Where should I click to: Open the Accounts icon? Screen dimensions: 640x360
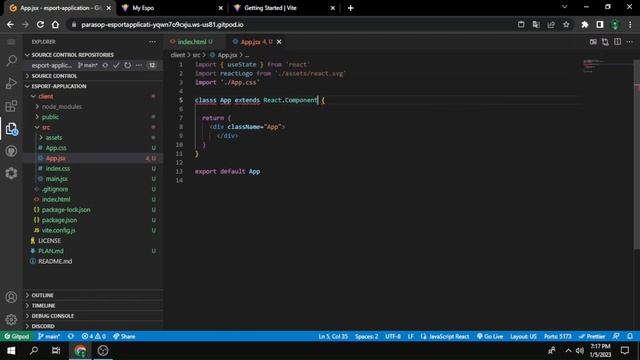pos(11,297)
